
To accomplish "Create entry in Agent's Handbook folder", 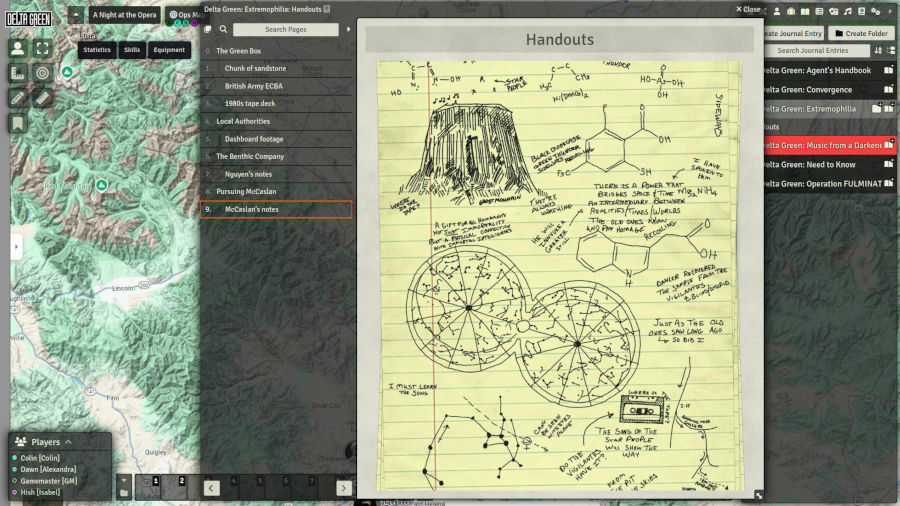I will click(889, 70).
